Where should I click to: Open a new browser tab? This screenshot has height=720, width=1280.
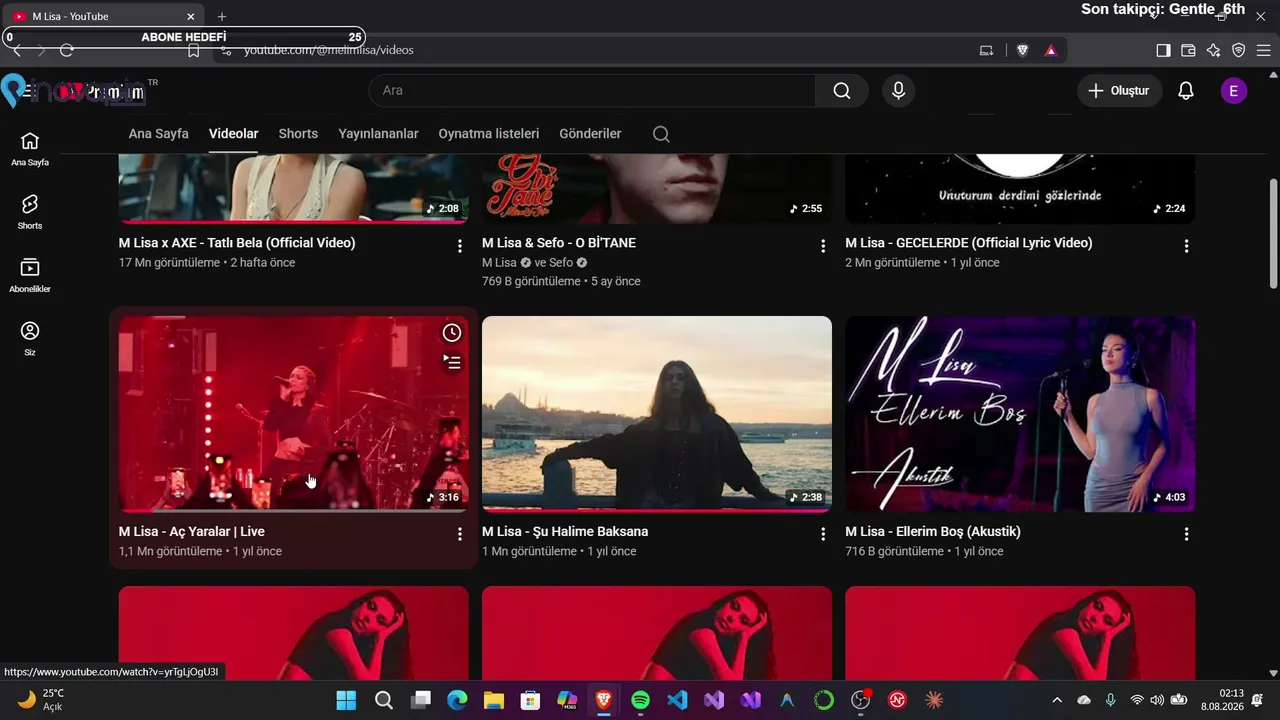222,16
